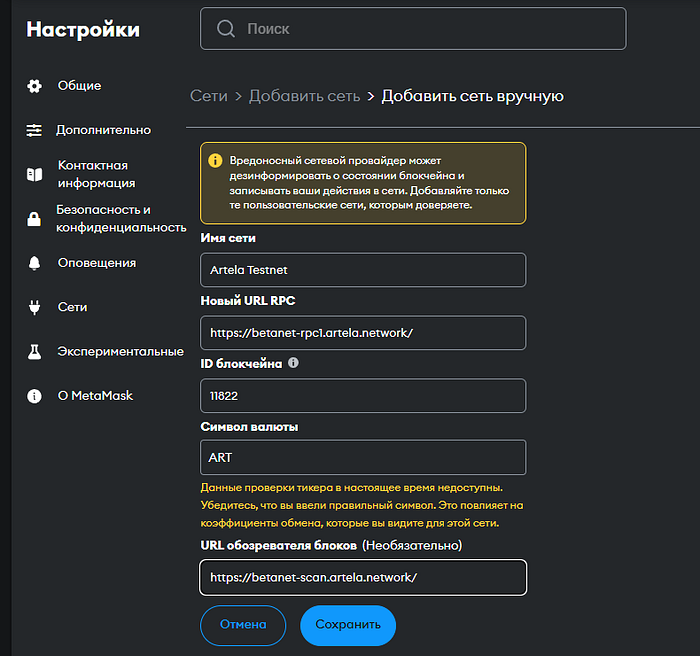Click the yellow warning info icon
The width and height of the screenshot is (700, 656).
(x=215, y=160)
